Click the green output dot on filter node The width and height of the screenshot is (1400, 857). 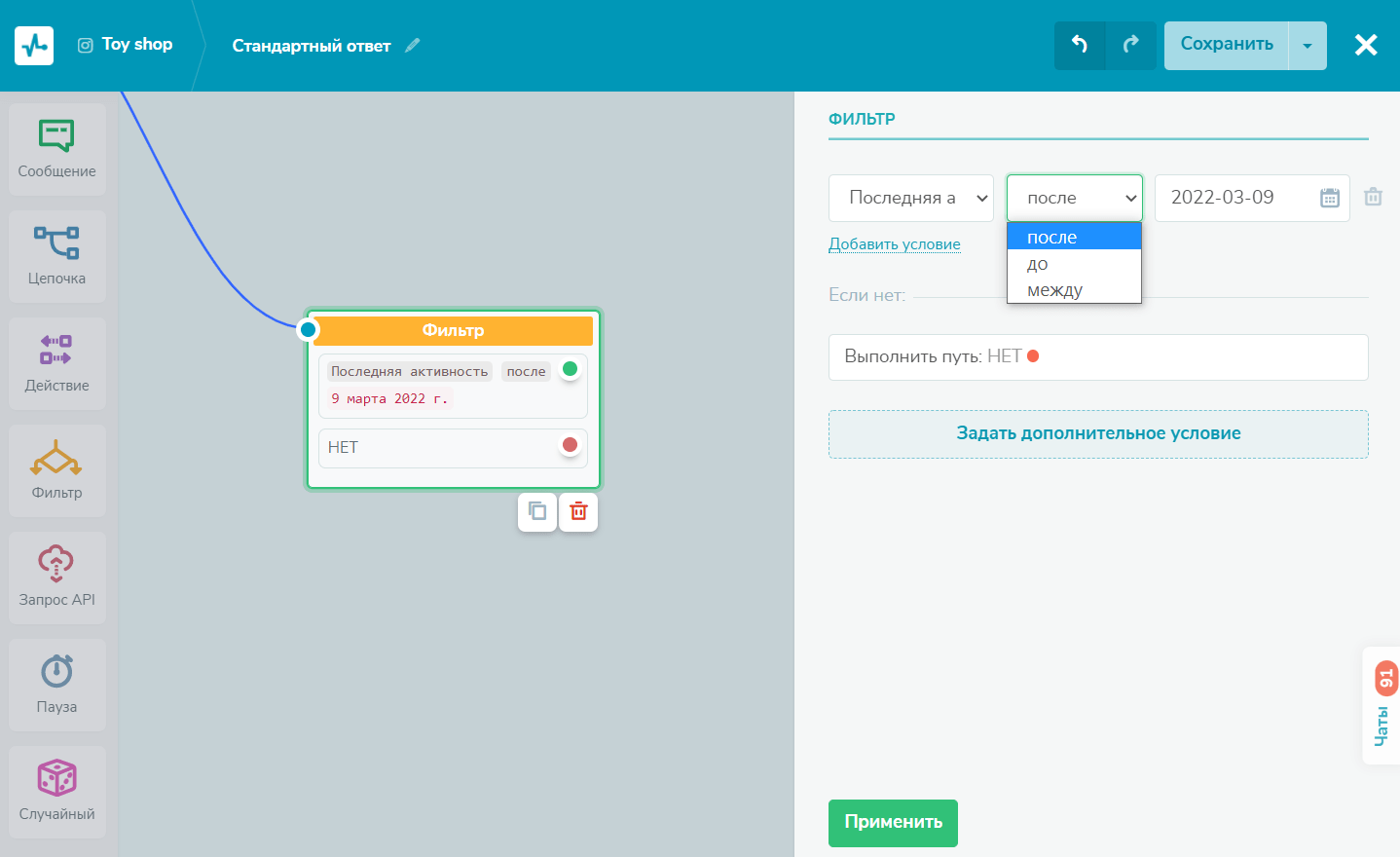click(571, 369)
